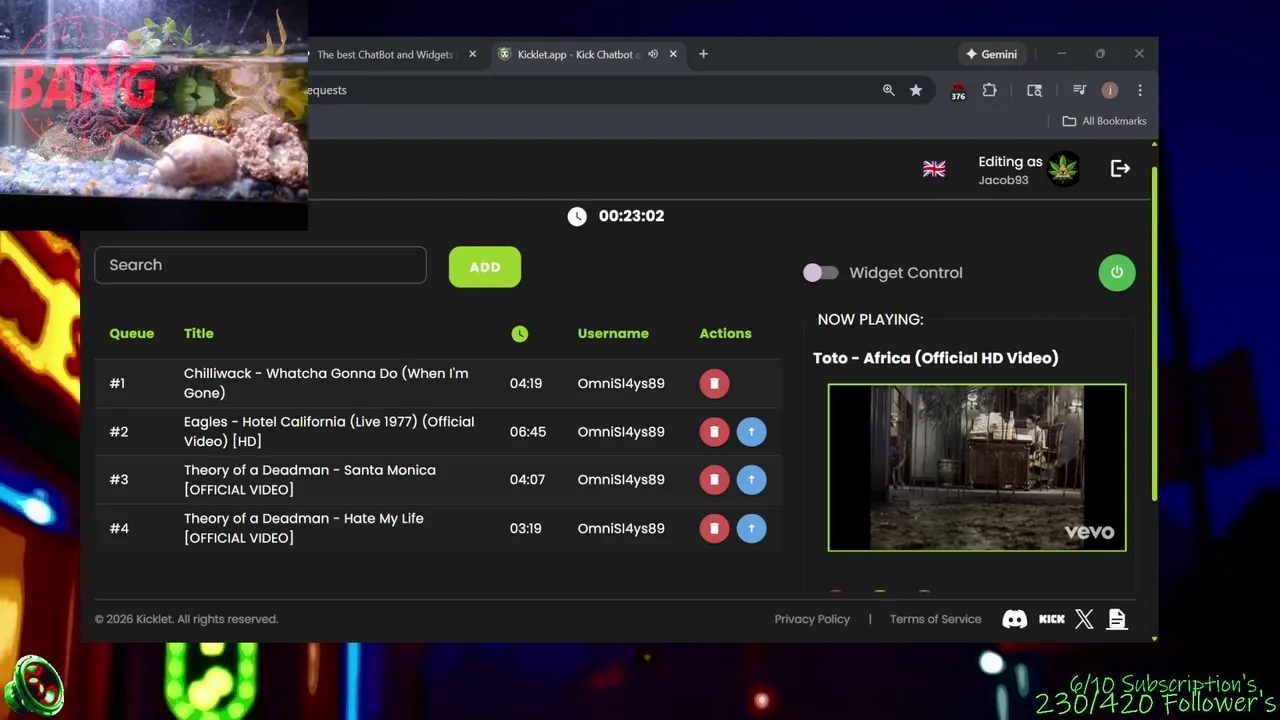Screen dimensions: 1280x720
Task: Click the 00:23:02 timer clock icon
Action: pos(577,216)
